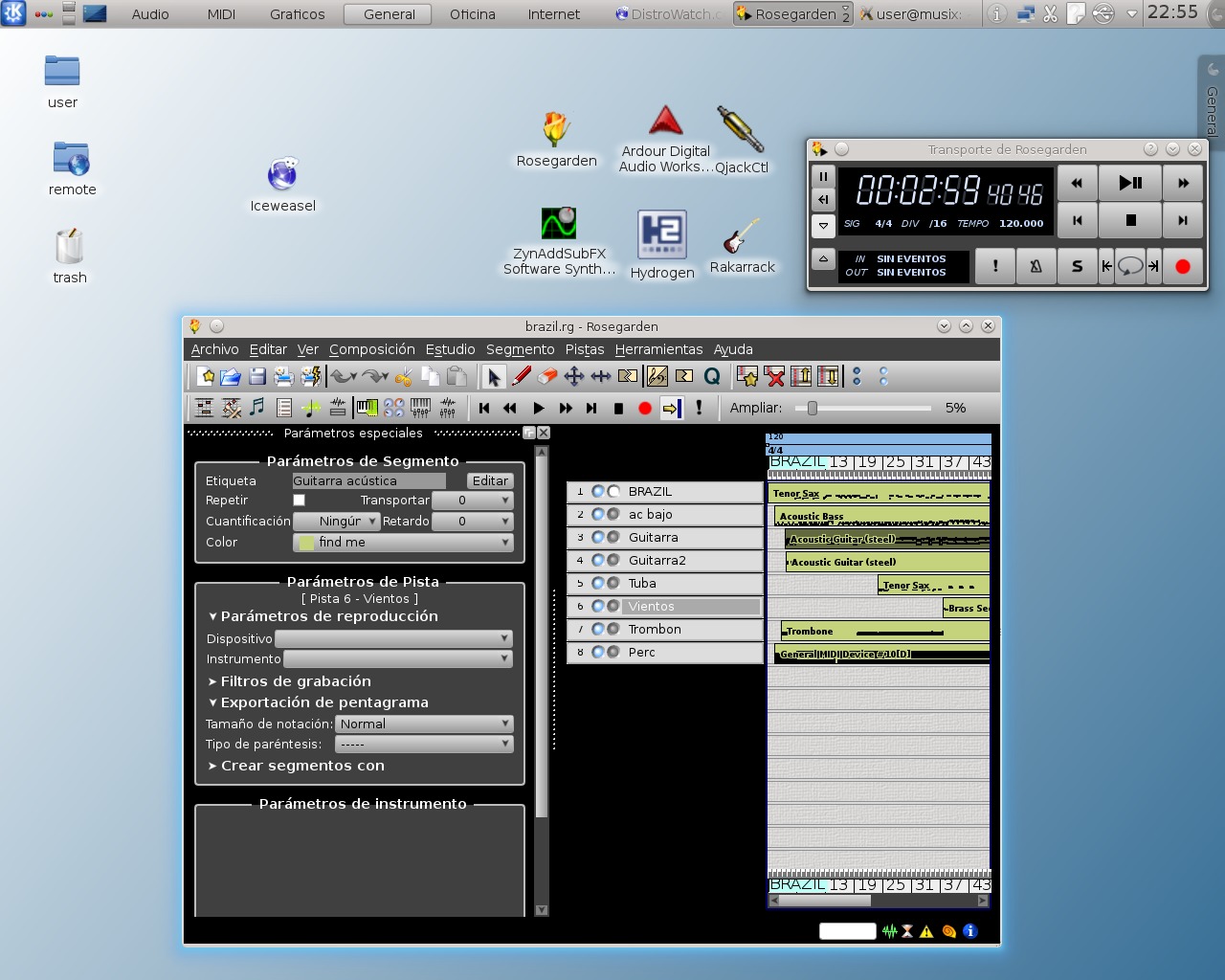Open QjackCtl desktop icon
The height and width of the screenshot is (980, 1225).
[741, 140]
